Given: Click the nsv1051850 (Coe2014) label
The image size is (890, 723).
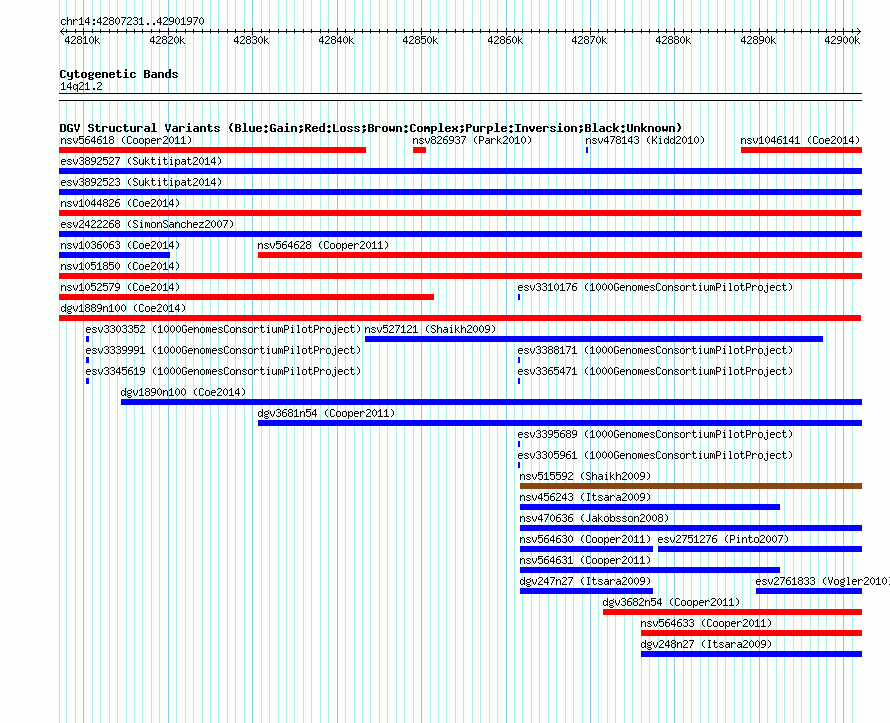Looking at the screenshot, I should point(120,266).
